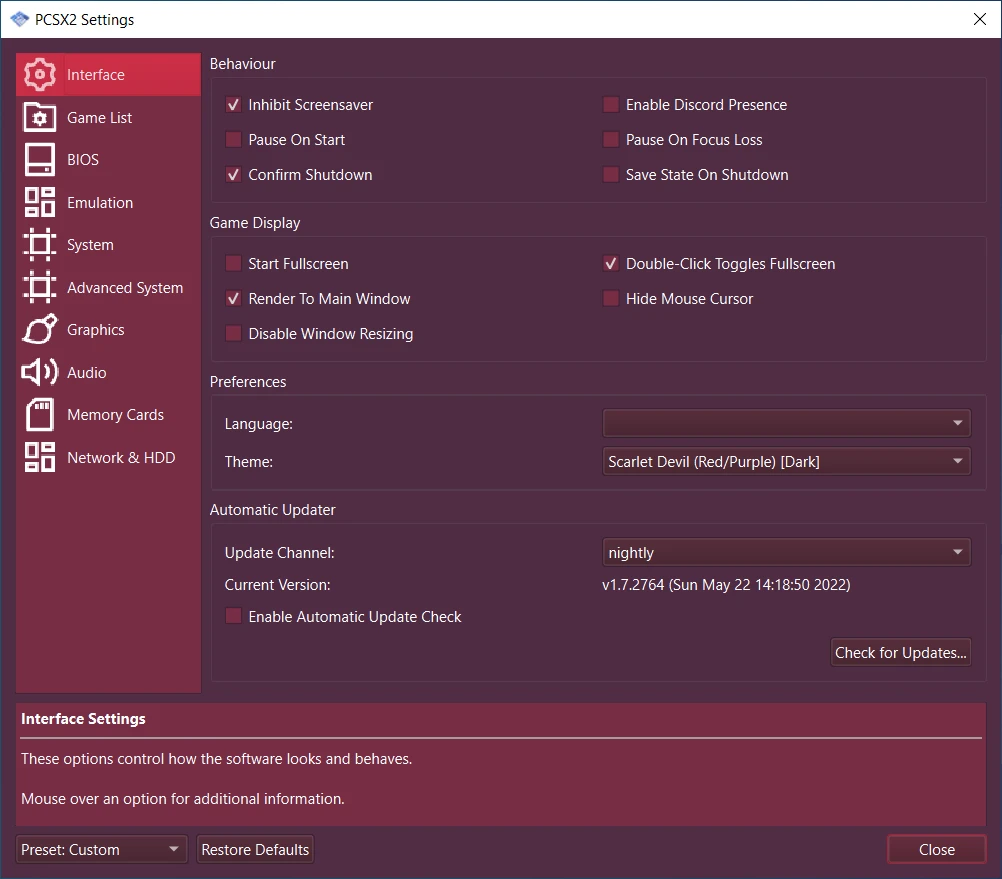Go to Network & HDD page

pos(120,458)
